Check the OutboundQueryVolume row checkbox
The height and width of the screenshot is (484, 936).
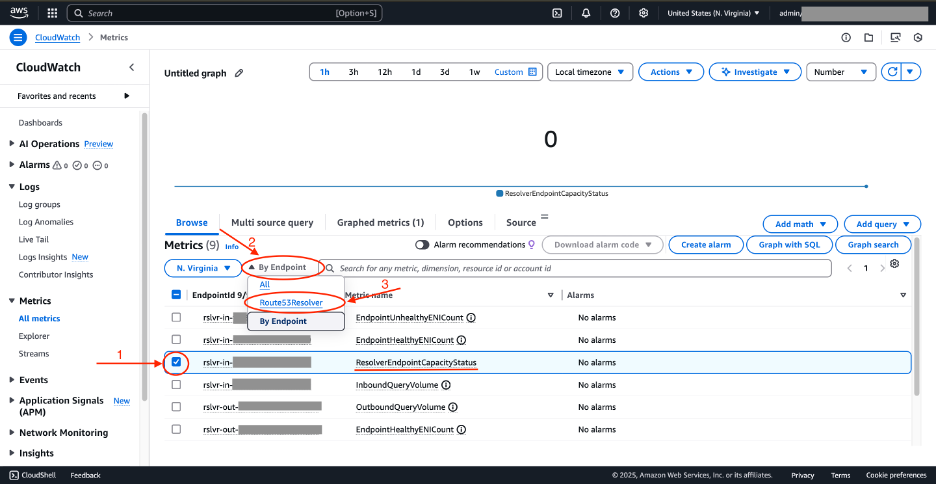(x=176, y=407)
